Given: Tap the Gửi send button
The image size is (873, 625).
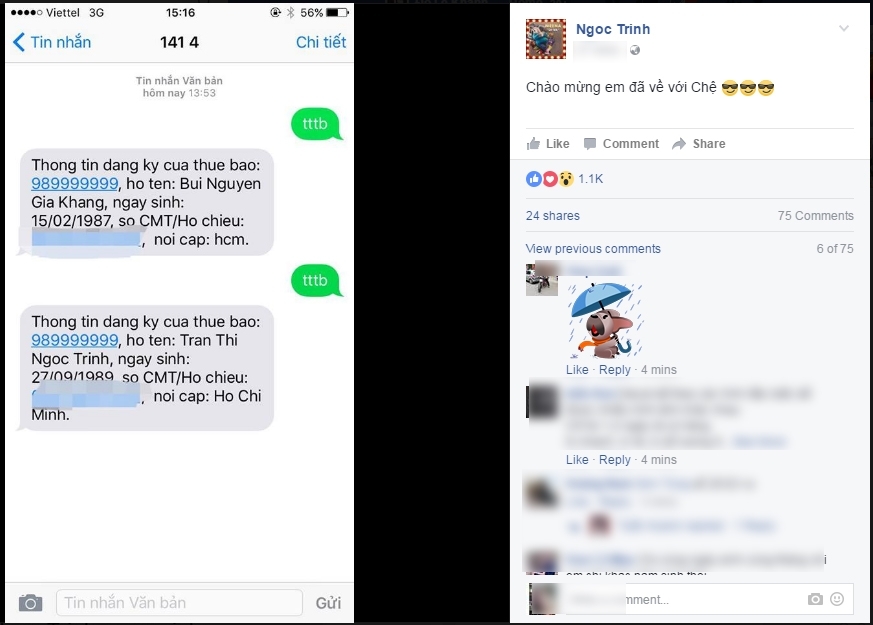Looking at the screenshot, I should (x=328, y=603).
